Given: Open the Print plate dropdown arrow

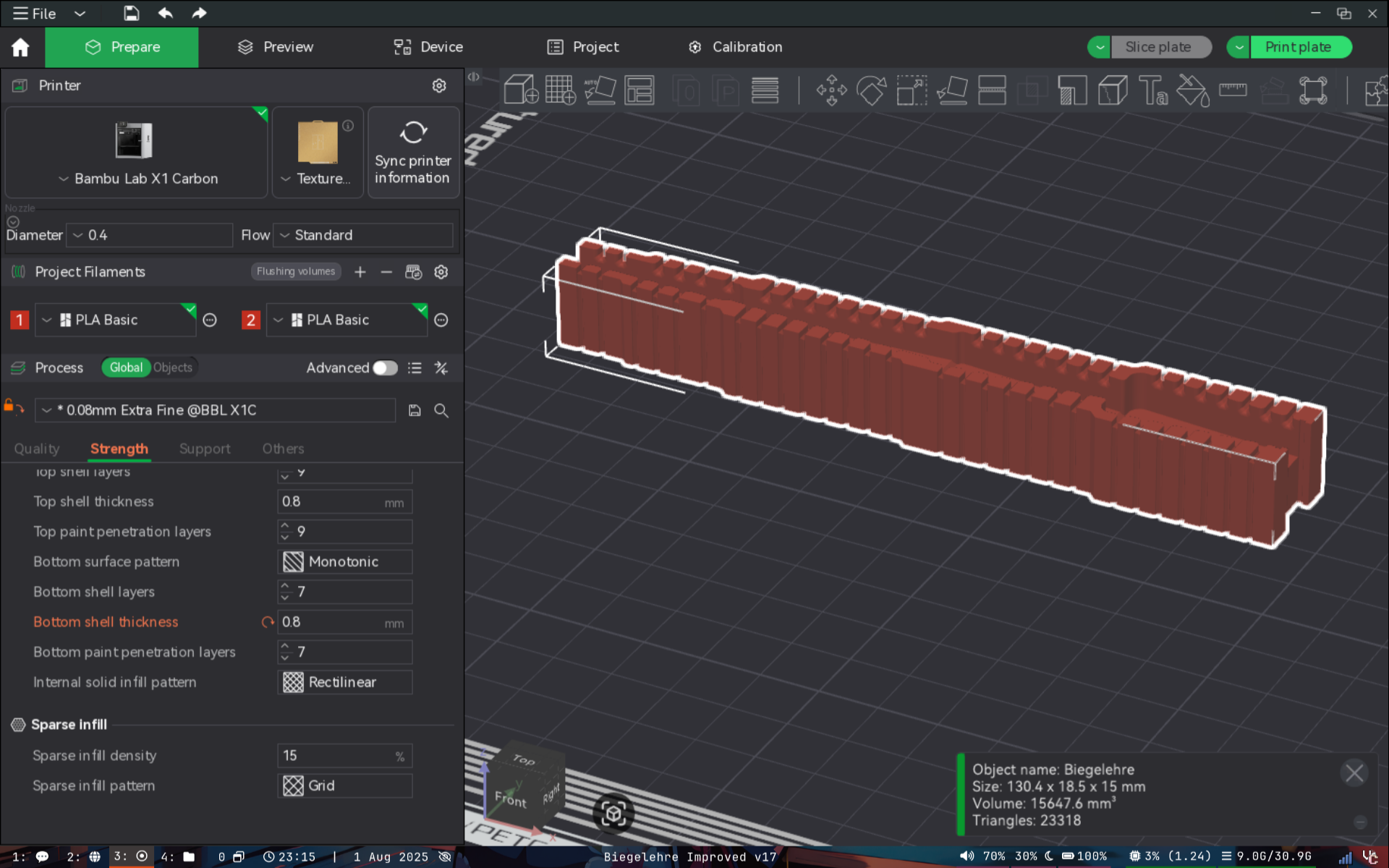Looking at the screenshot, I should [x=1239, y=47].
